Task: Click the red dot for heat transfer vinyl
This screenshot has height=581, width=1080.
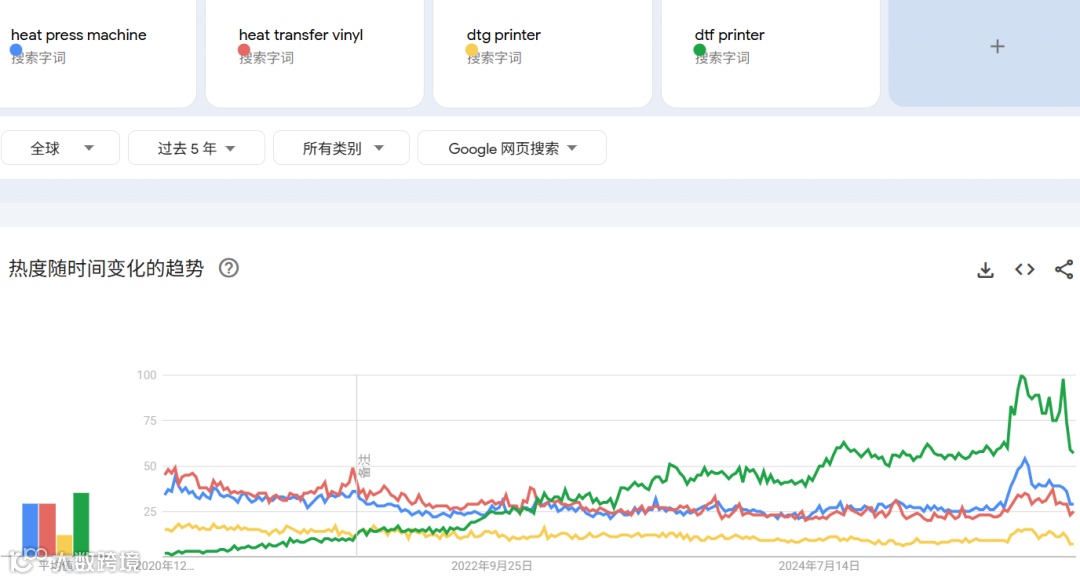Action: tap(244, 50)
